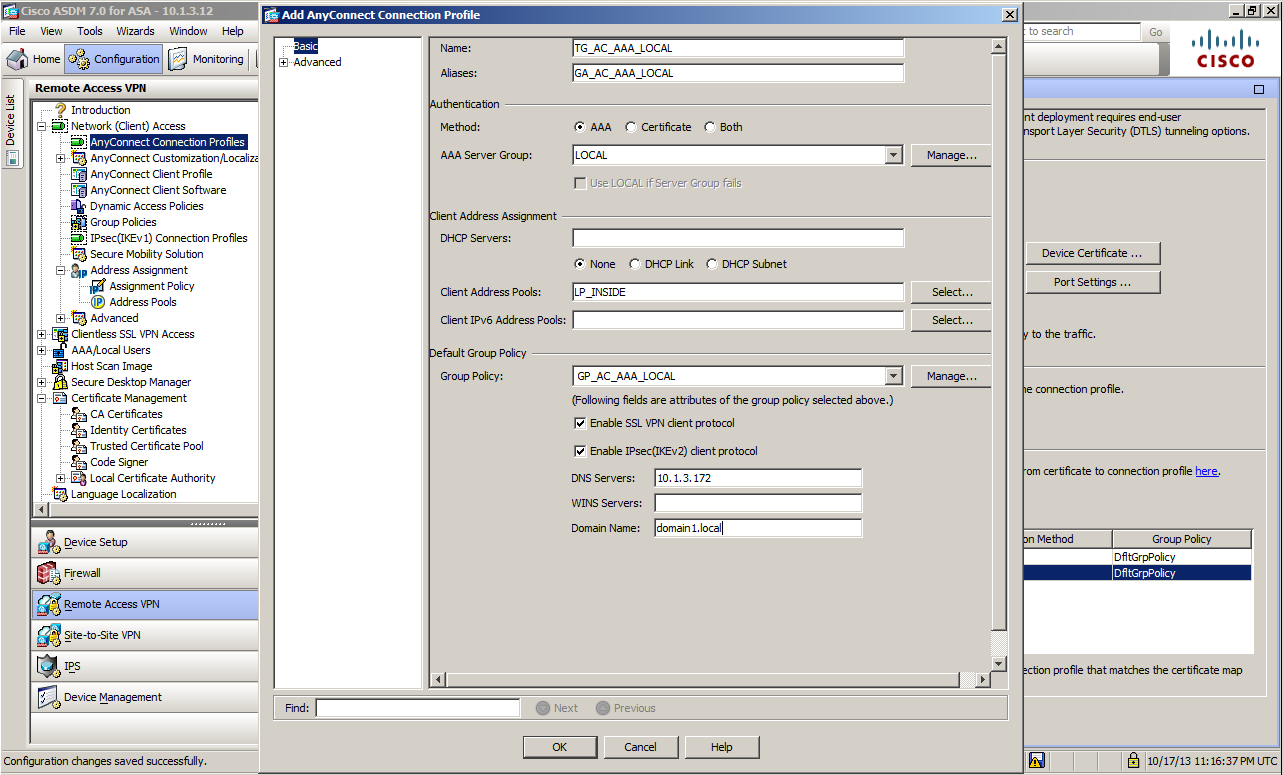Toggle Enable IPsec(IKEv2) client protocol
The width and height of the screenshot is (1283, 775).
click(580, 451)
